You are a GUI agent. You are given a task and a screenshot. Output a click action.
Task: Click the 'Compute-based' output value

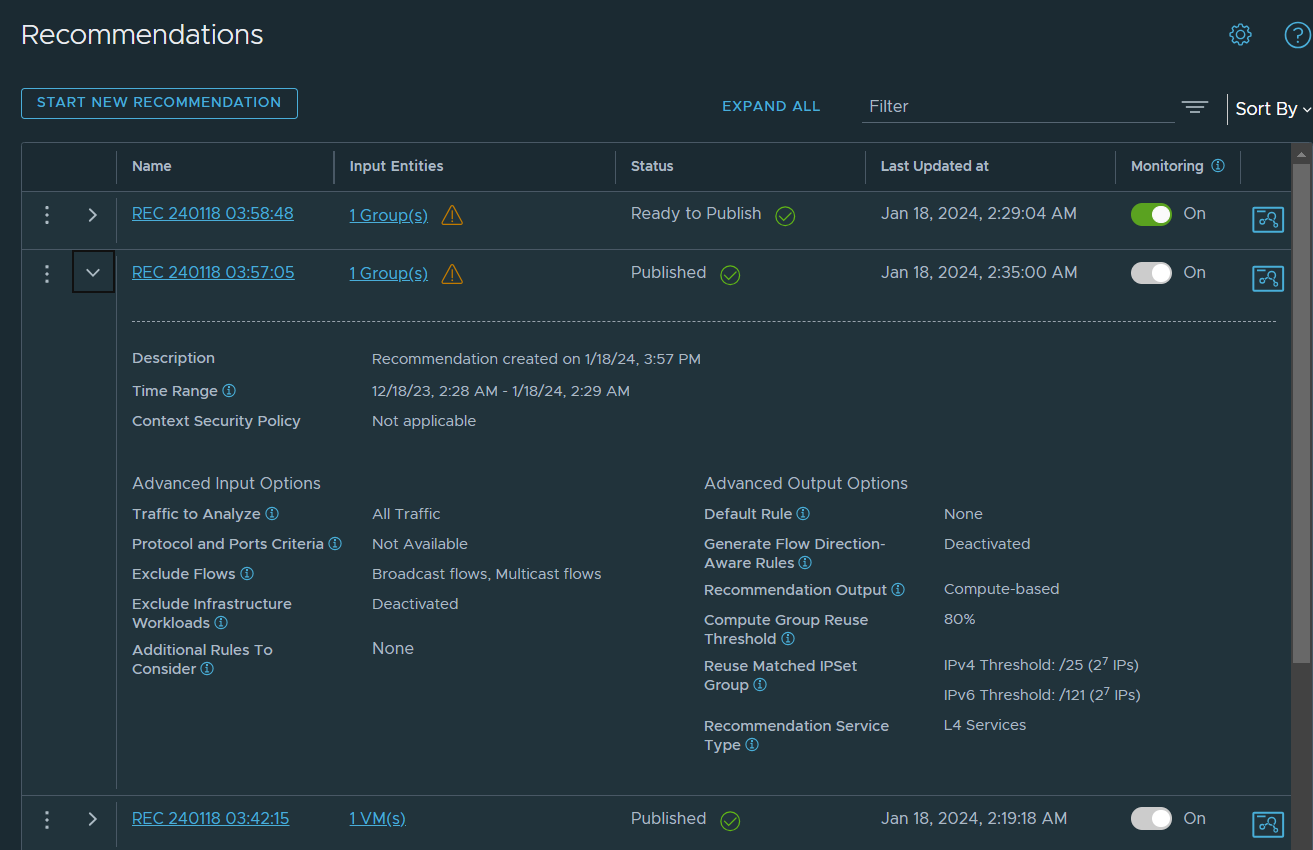1001,589
